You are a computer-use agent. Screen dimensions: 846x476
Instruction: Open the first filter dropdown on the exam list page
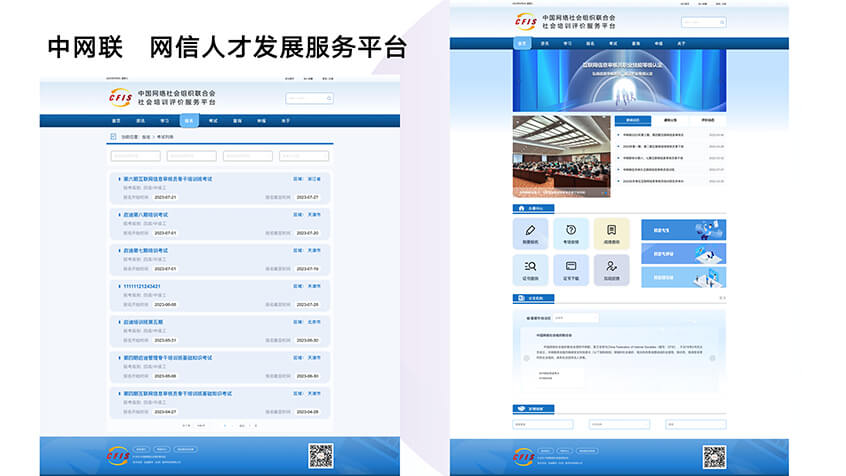click(x=135, y=156)
